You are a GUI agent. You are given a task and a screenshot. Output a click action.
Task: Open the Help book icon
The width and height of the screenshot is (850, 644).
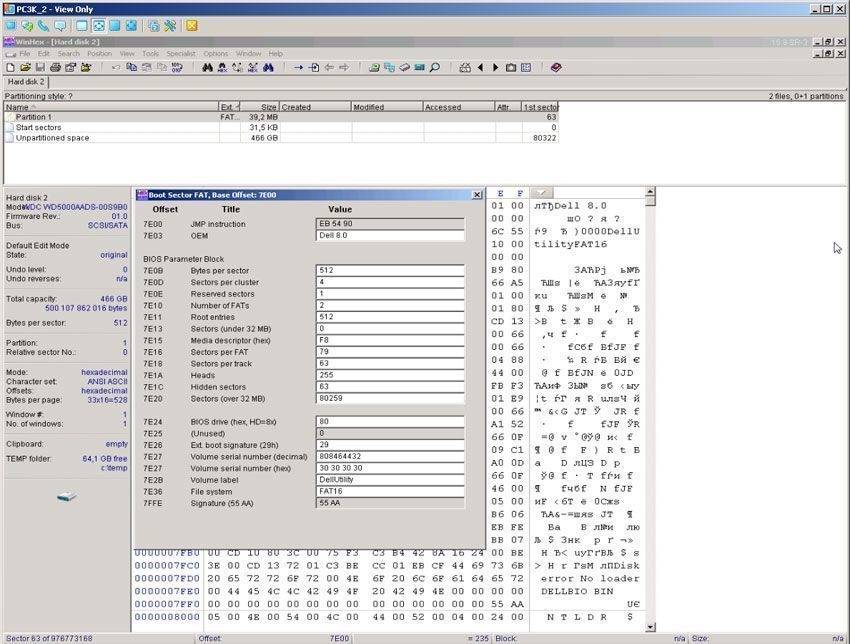pos(556,68)
